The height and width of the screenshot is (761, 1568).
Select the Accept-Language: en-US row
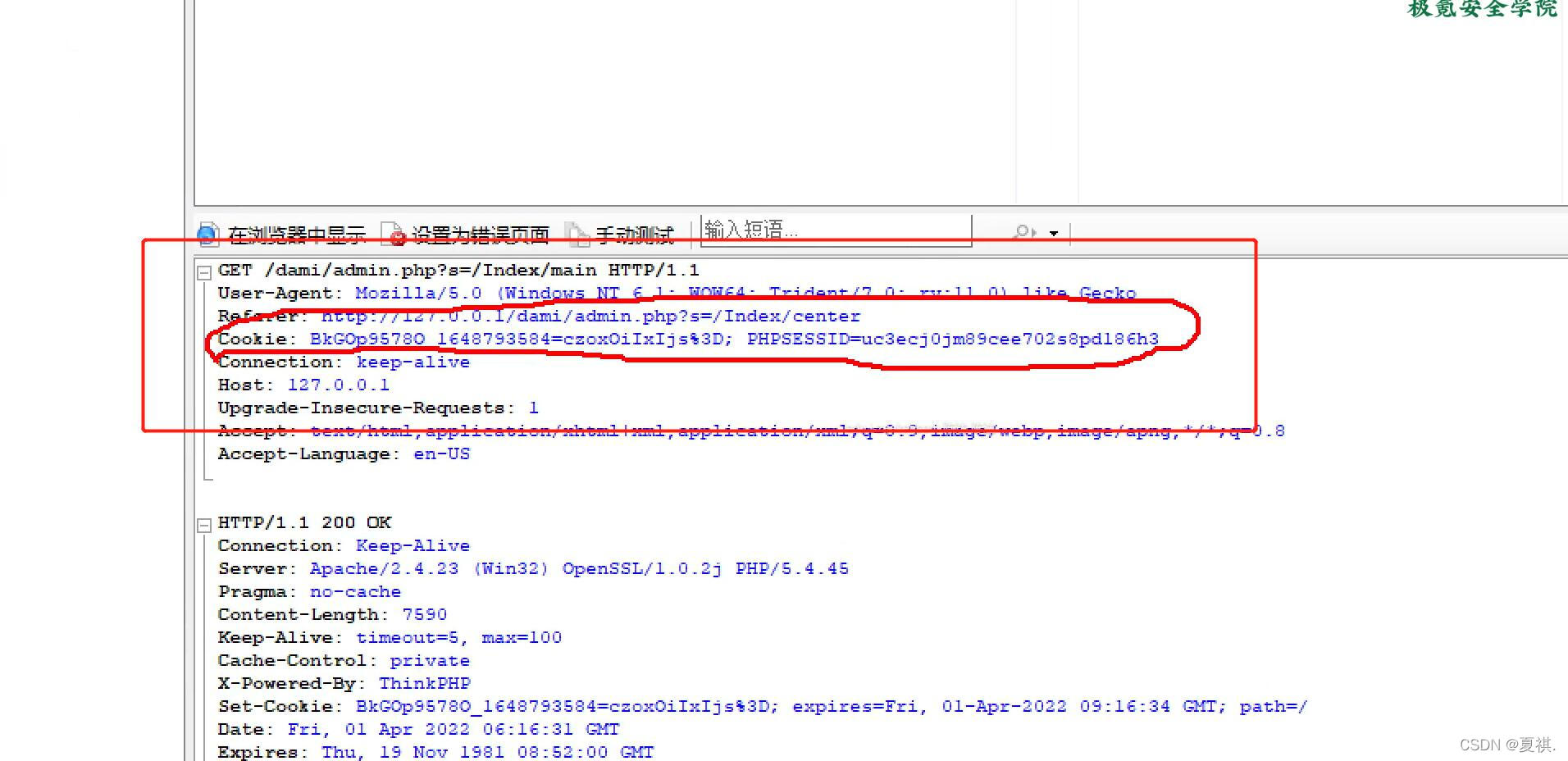pos(344,454)
